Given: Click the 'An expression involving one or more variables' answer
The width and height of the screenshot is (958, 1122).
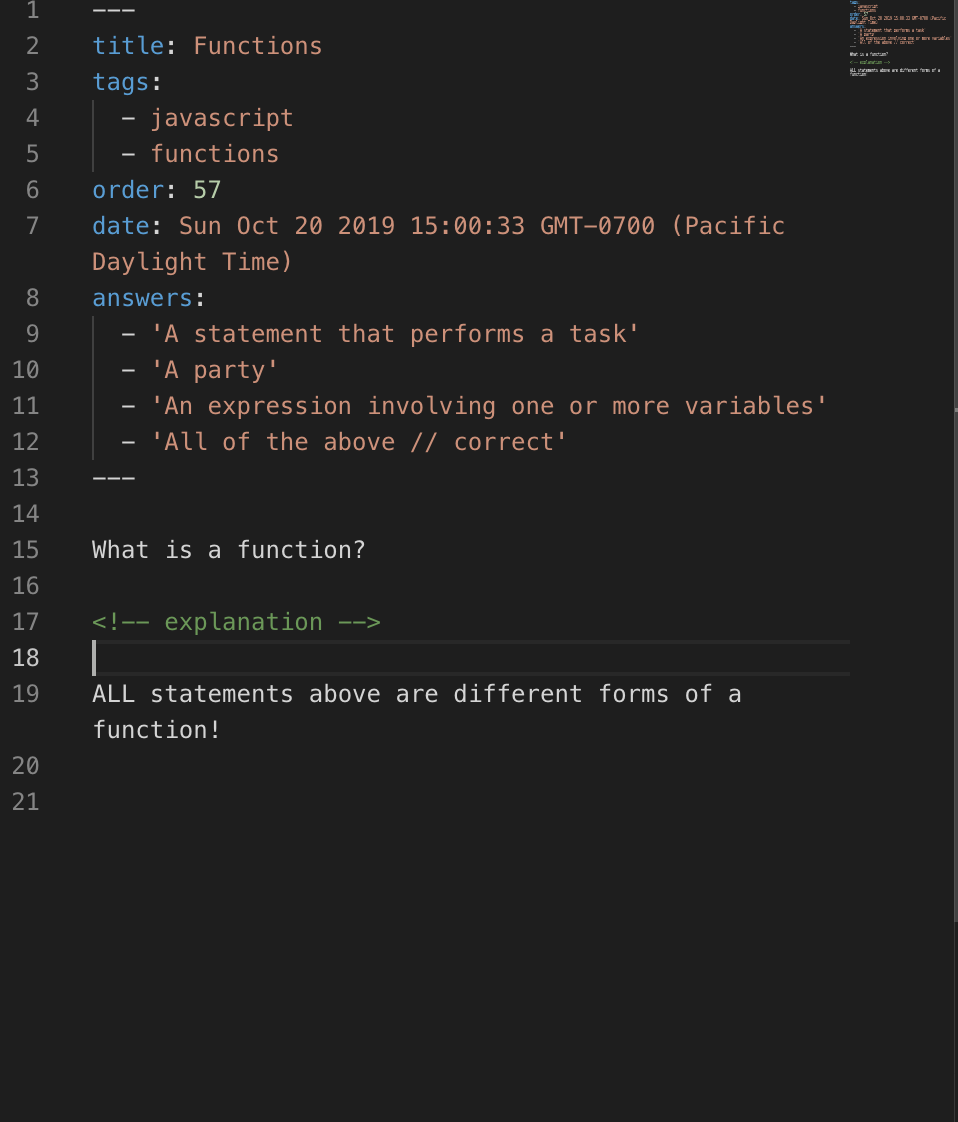Looking at the screenshot, I should pyautogui.click(x=489, y=406).
